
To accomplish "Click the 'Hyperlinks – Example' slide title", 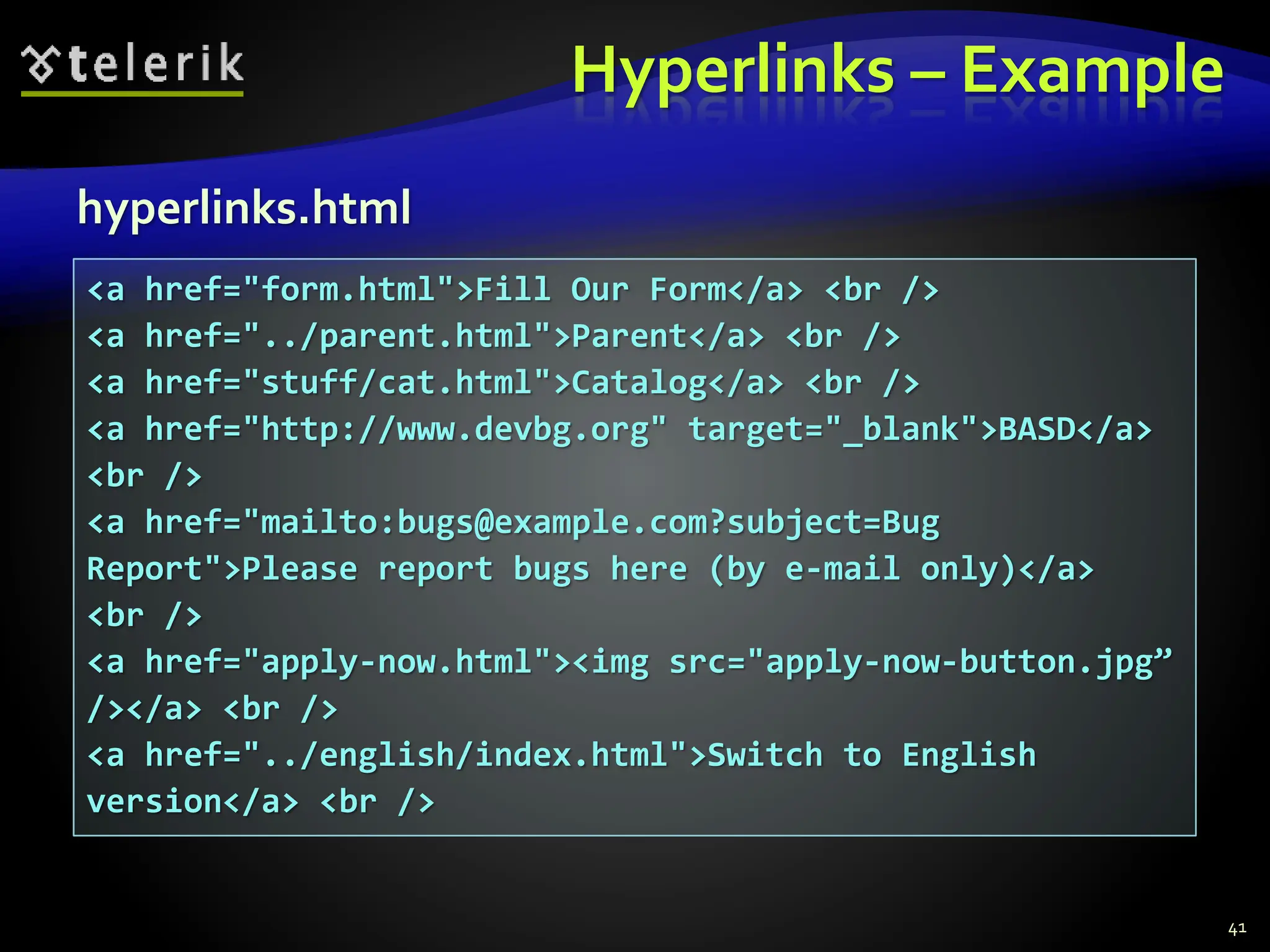I will pos(897,72).
